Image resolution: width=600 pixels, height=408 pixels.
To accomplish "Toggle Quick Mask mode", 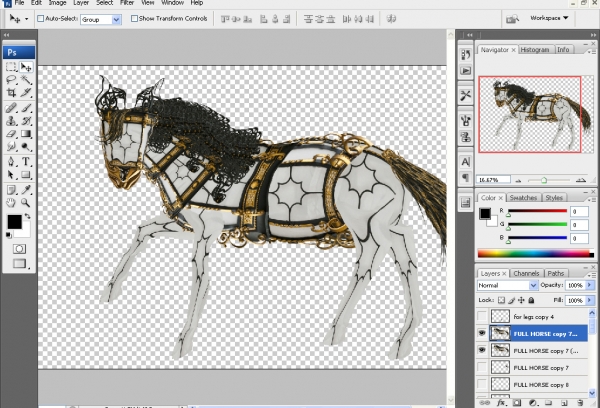I will 19,249.
